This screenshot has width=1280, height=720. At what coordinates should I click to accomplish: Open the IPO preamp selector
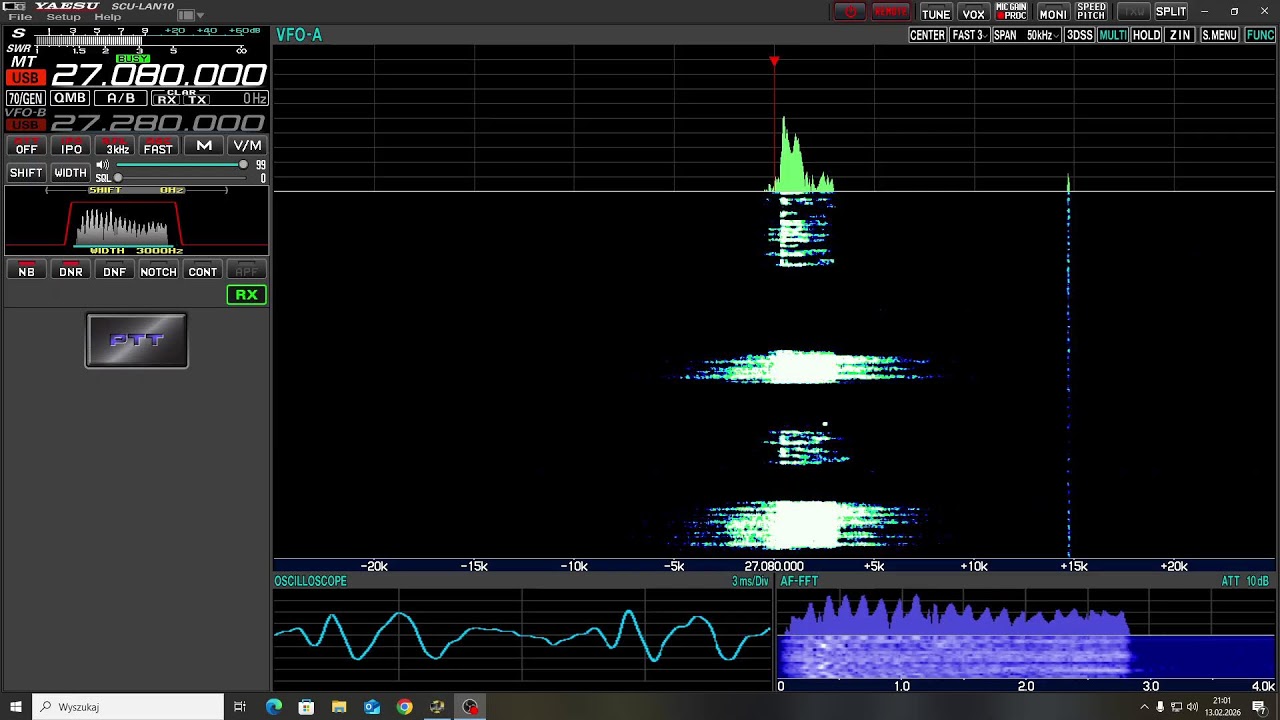tap(71, 146)
